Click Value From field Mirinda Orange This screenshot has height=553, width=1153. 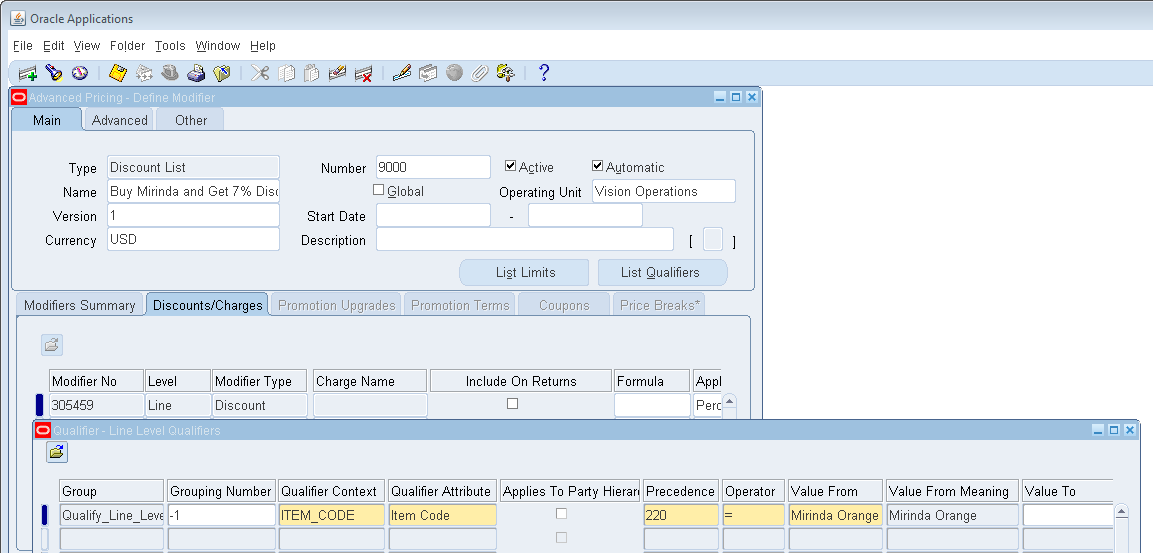(x=835, y=515)
